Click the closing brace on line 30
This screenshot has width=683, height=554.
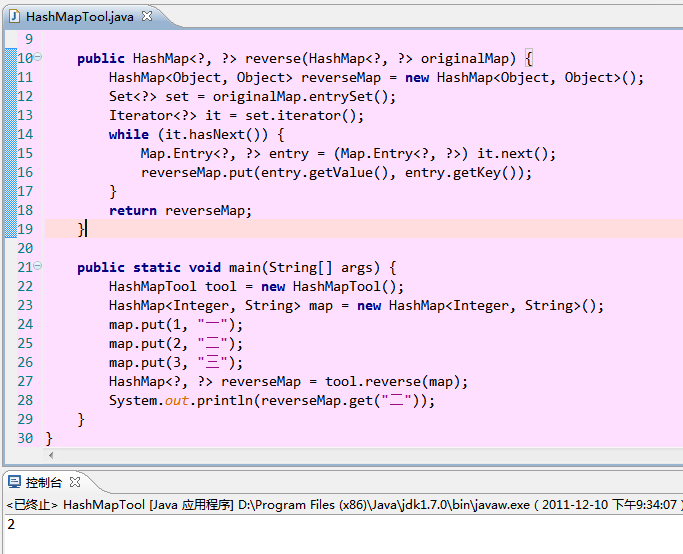coord(49,439)
